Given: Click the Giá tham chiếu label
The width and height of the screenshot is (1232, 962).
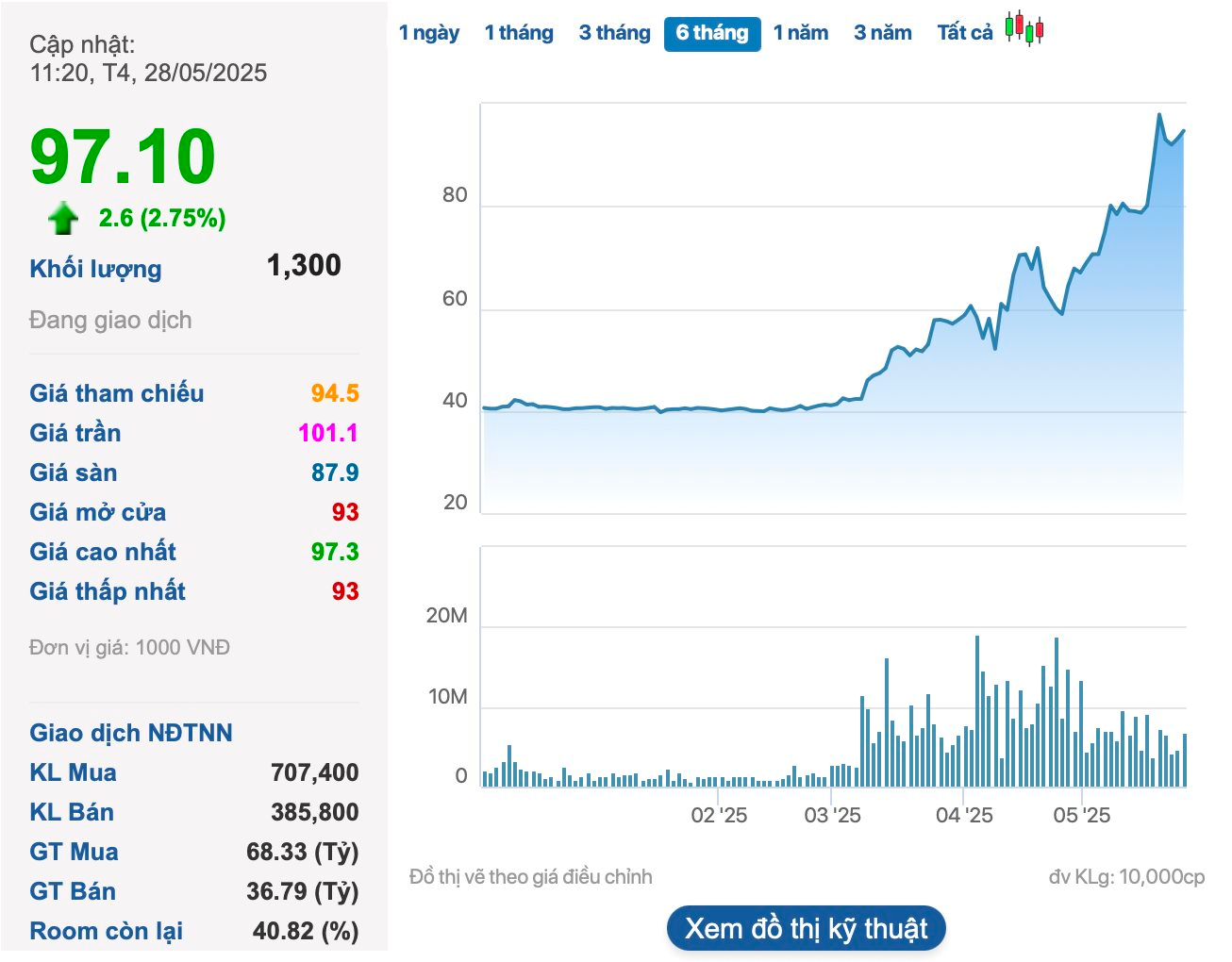Looking at the screenshot, I should click(116, 393).
